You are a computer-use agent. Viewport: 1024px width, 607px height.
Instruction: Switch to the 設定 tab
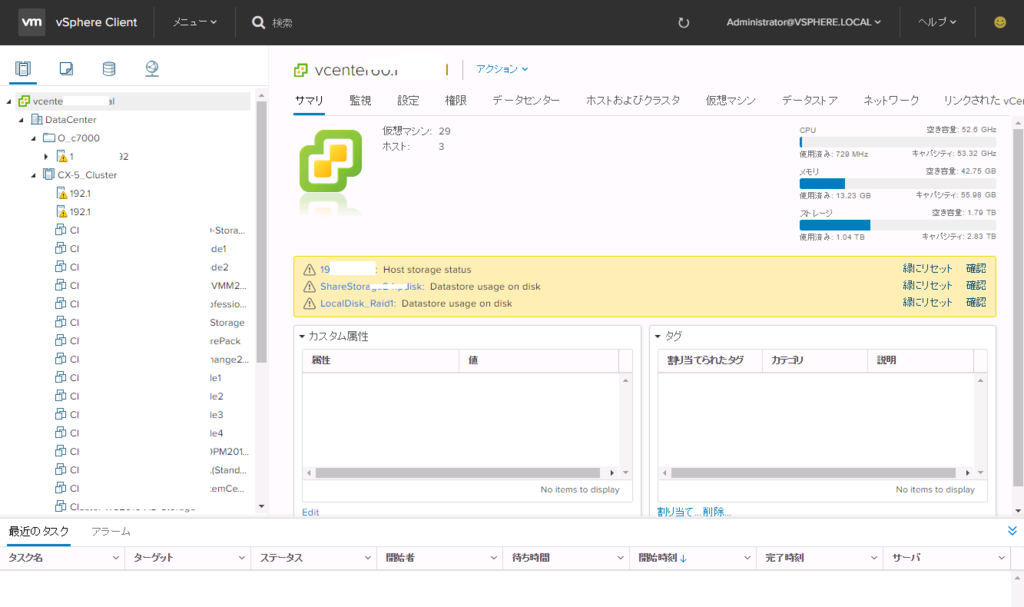pos(408,100)
